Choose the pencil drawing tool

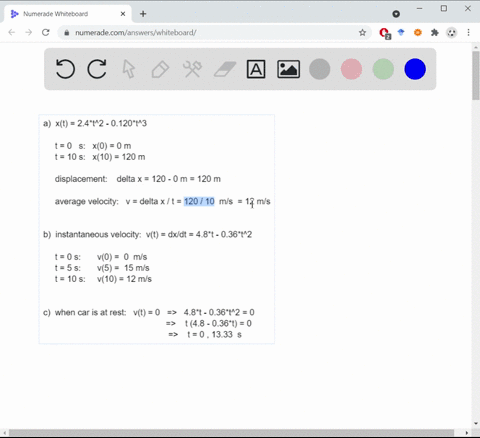click(x=160, y=69)
